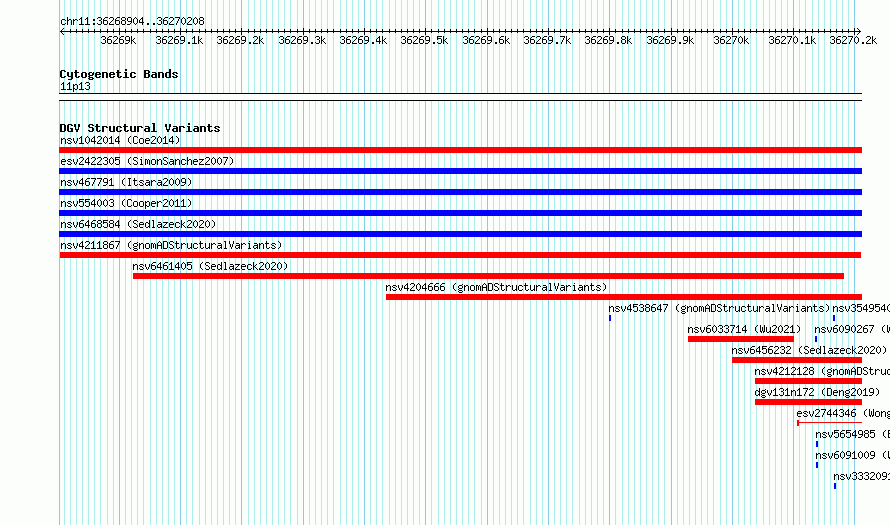Image resolution: width=890 pixels, height=525 pixels.
Task: Click the 36269.5k ruler tick label
Action: [424, 40]
